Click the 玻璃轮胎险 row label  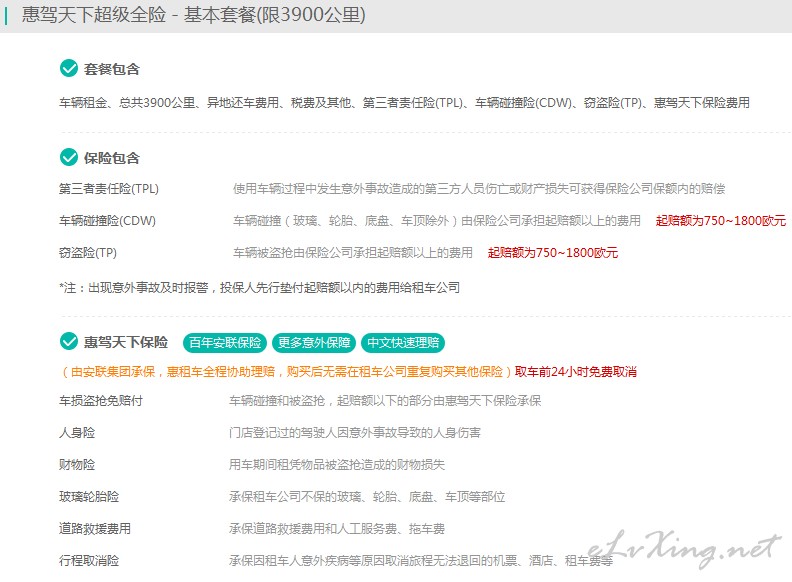tap(89, 497)
